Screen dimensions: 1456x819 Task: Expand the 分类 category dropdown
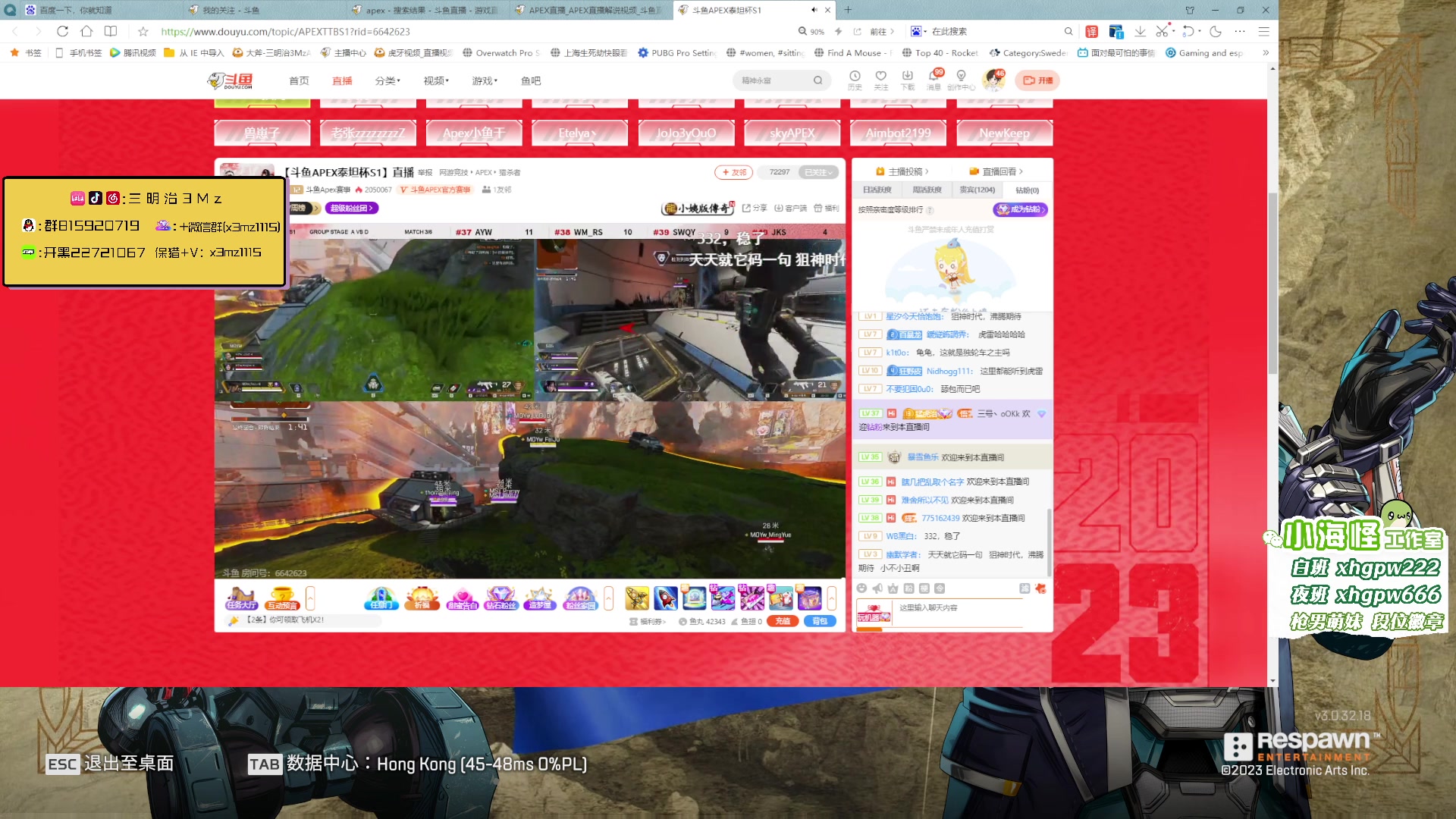click(388, 80)
